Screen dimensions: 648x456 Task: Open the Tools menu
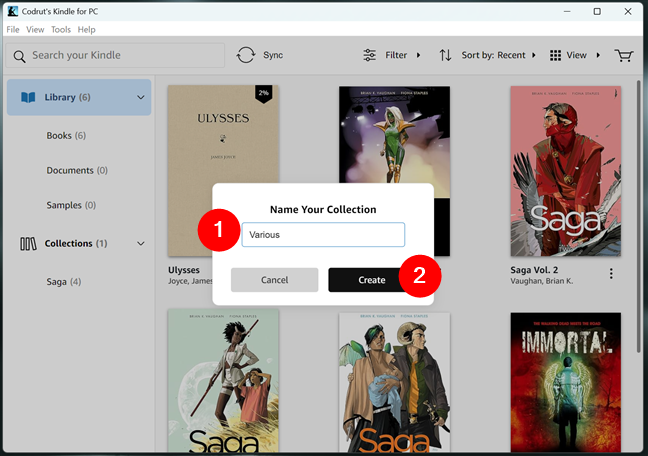click(x=61, y=30)
